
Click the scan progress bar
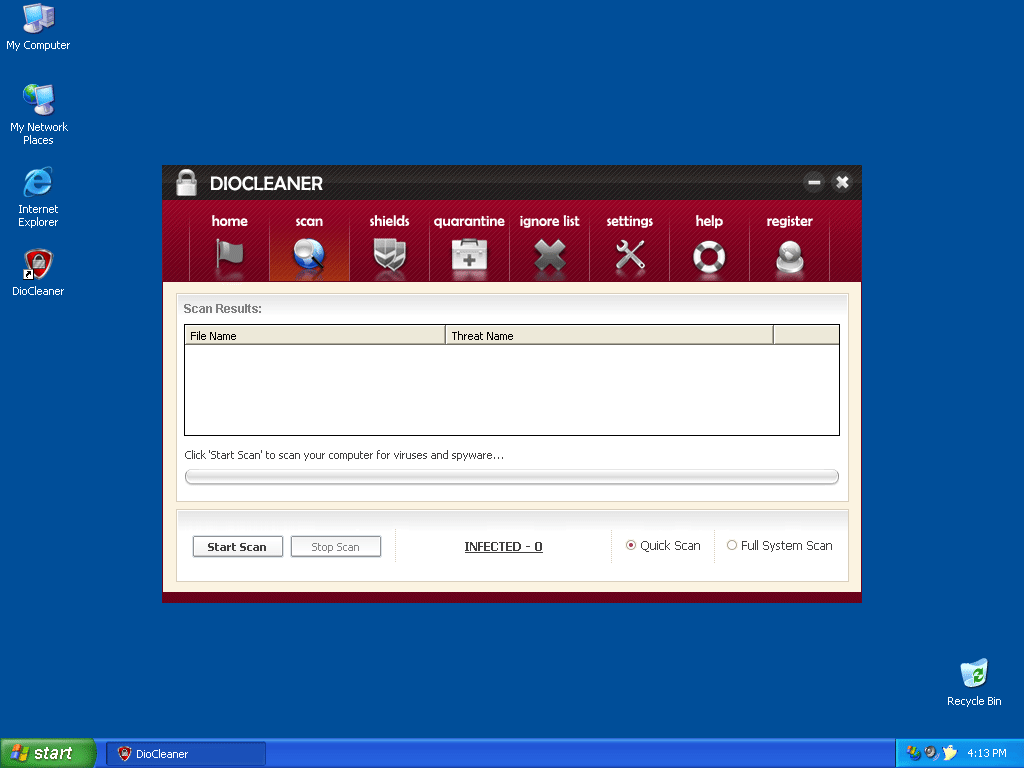click(x=511, y=477)
